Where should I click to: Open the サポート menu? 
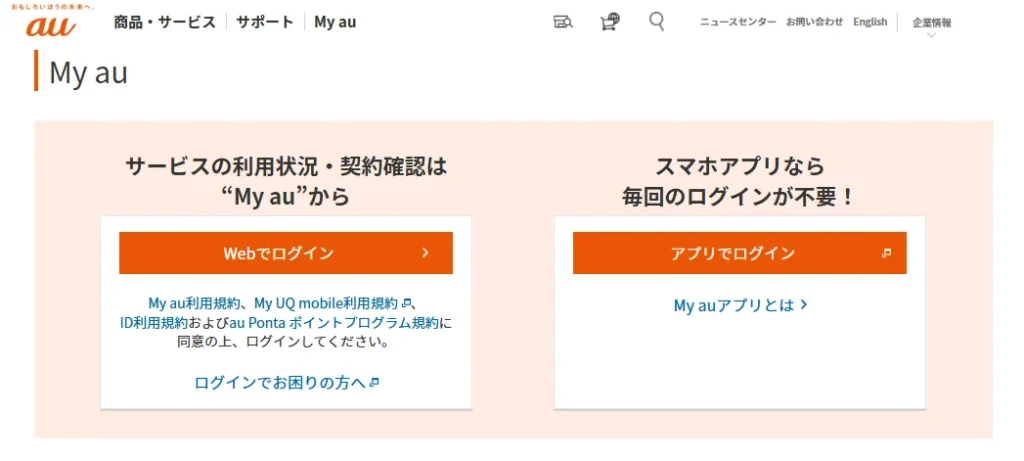coord(265,22)
